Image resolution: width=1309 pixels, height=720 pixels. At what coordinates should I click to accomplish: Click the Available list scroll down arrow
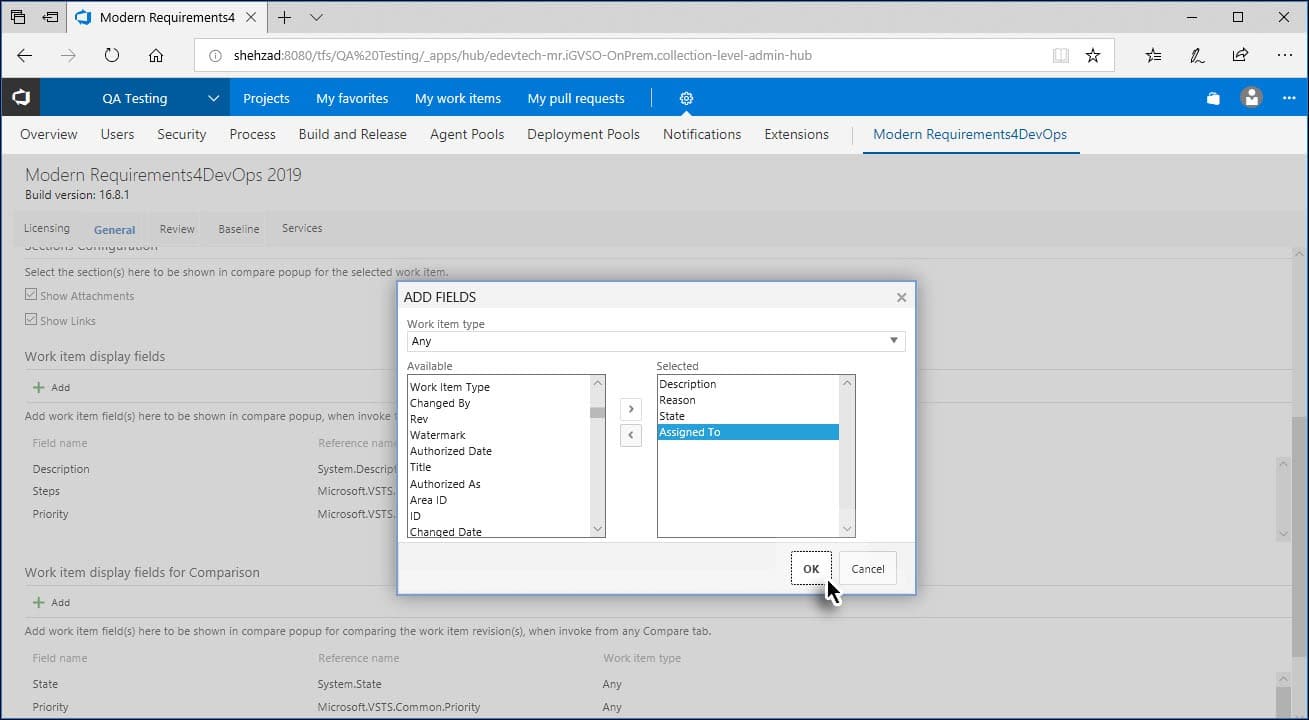click(x=597, y=529)
